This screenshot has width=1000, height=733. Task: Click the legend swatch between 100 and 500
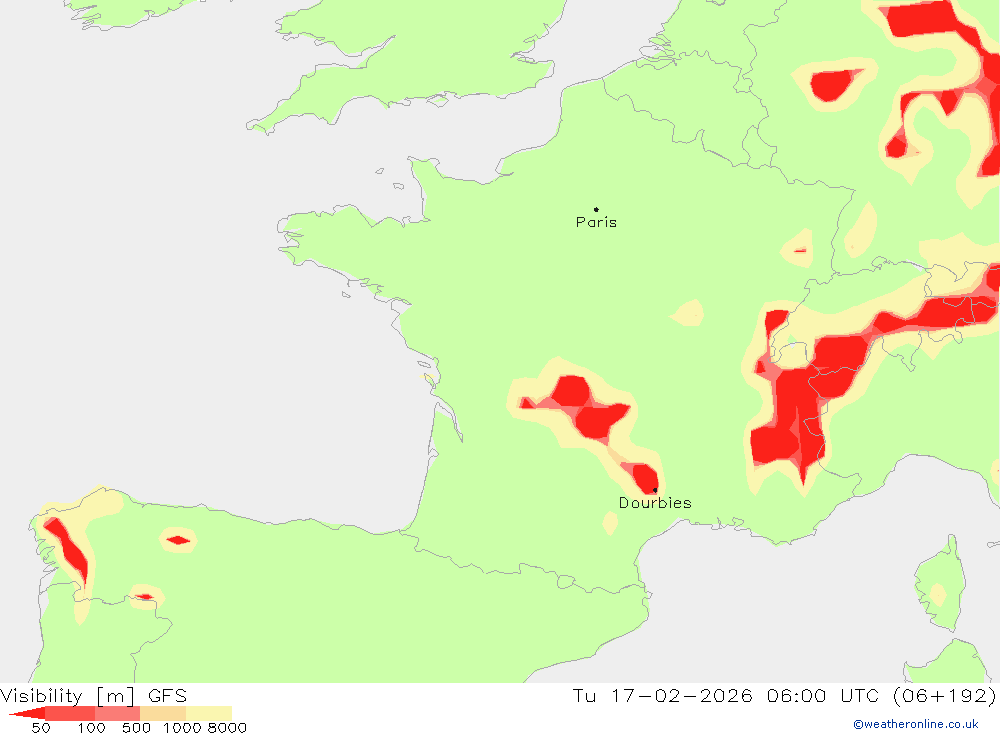tap(117, 713)
